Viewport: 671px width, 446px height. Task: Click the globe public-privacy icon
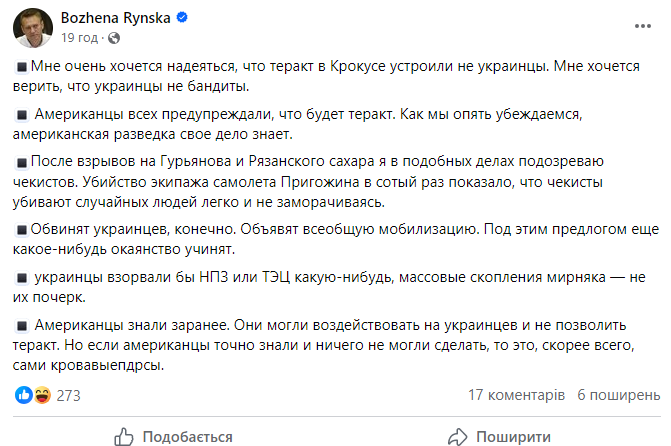tap(110, 37)
